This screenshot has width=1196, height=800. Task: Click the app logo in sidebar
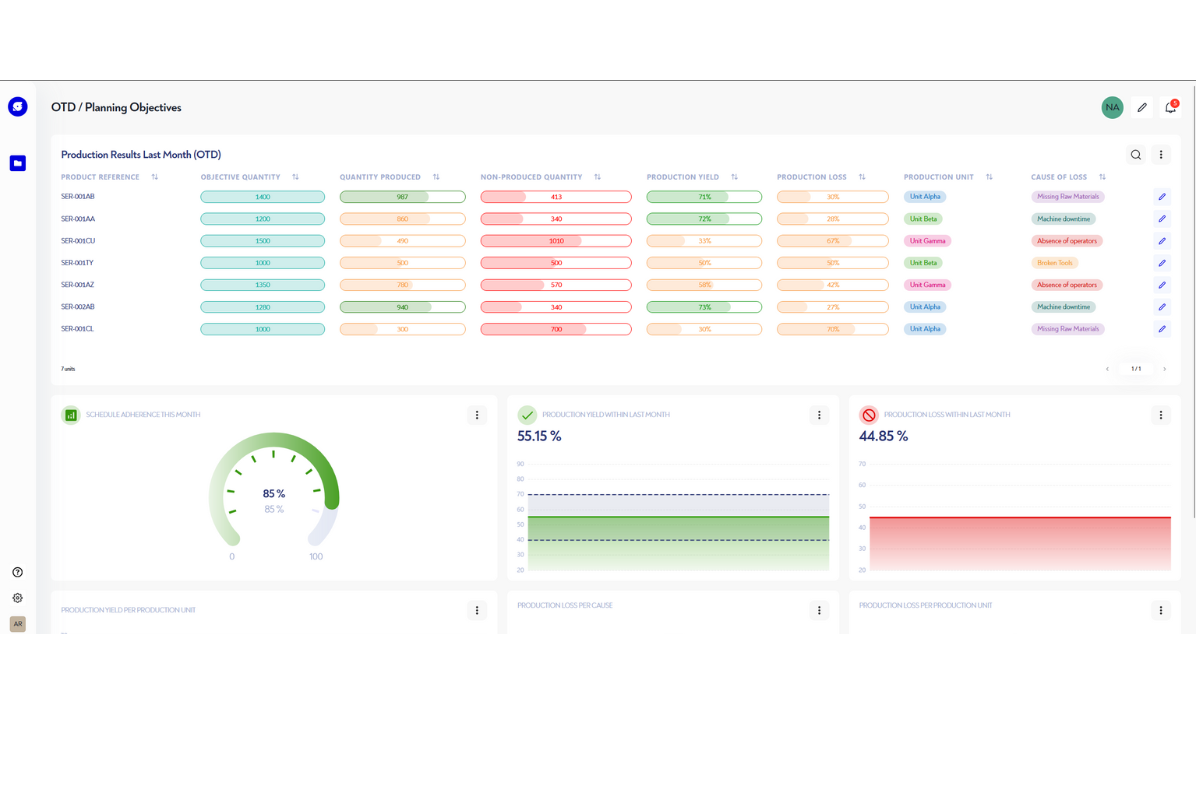click(18, 107)
